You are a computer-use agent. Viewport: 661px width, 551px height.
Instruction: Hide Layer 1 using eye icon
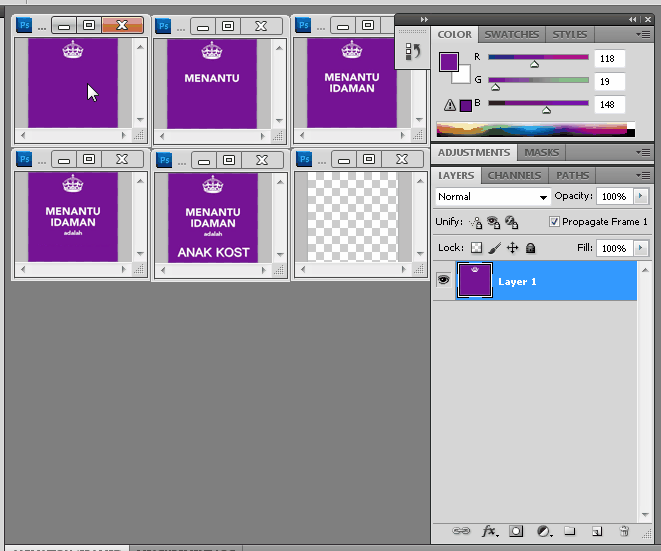443,280
